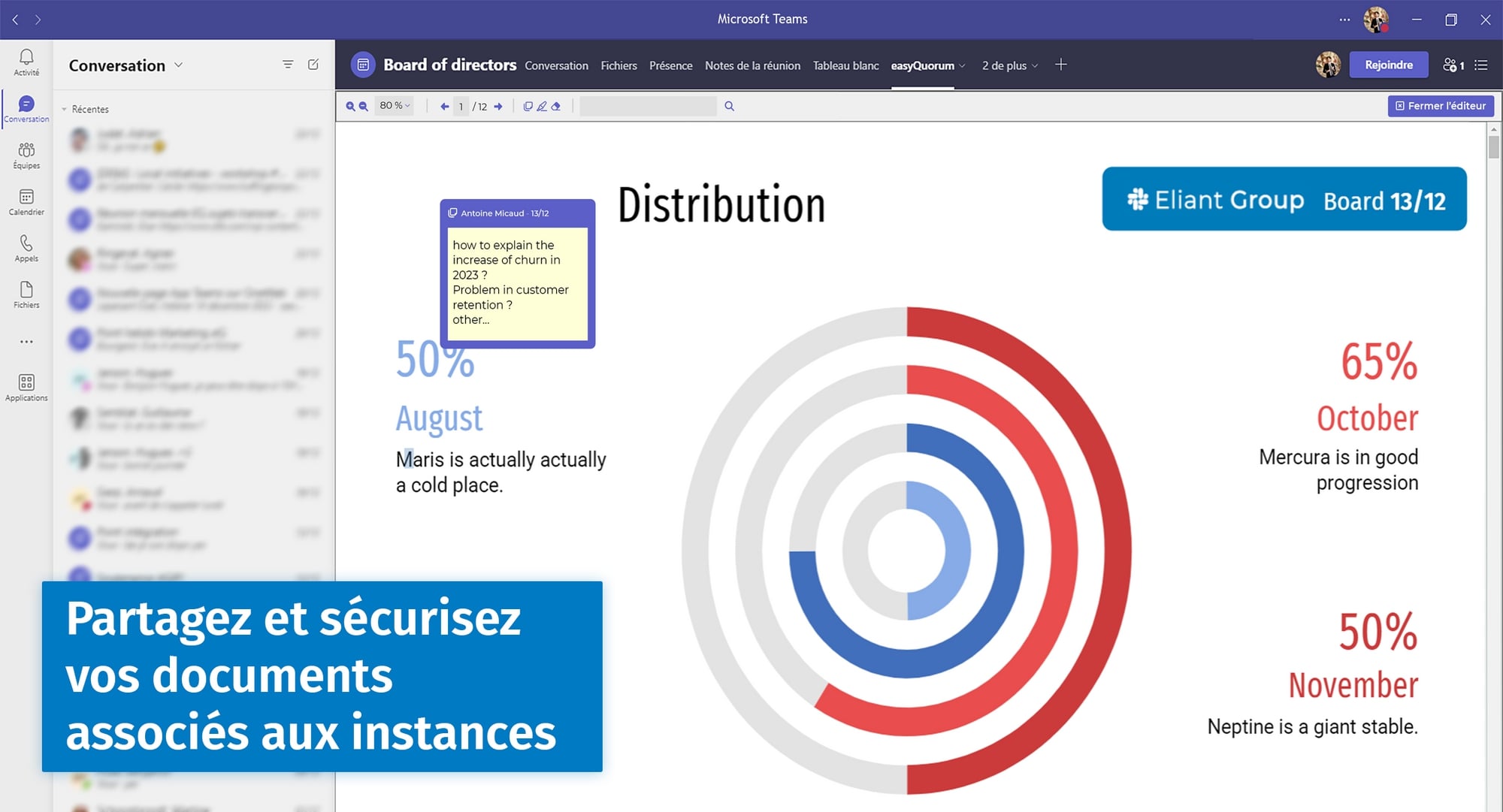Switch to the Tableau blanc tab

click(x=845, y=65)
